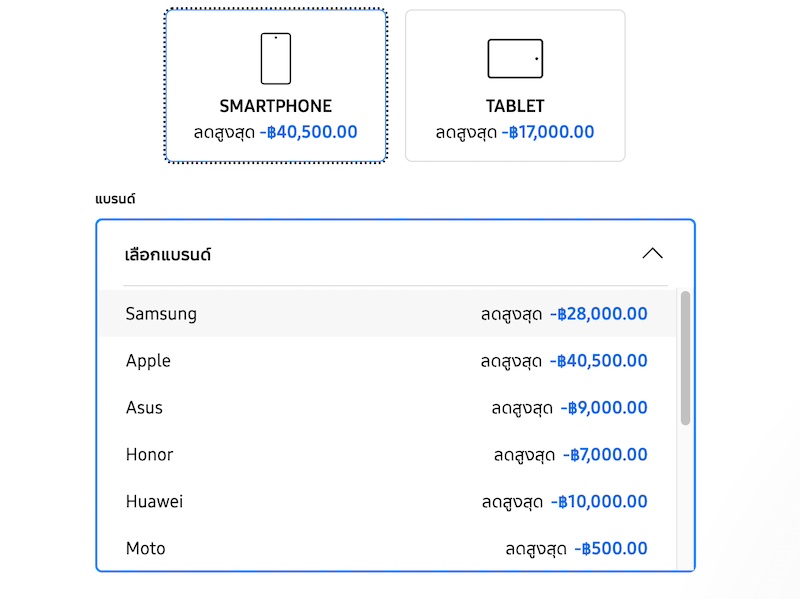800x599 pixels.
Task: Choose Apple from the brand list
Action: point(149,361)
